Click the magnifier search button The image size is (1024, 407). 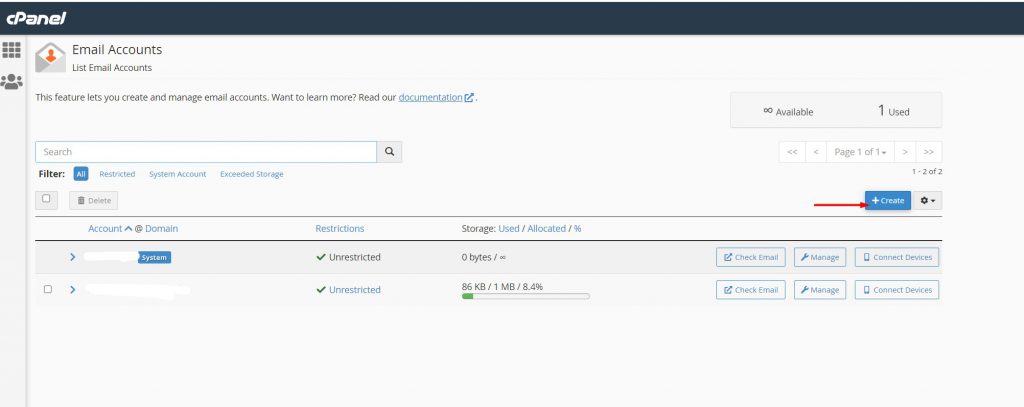click(389, 152)
